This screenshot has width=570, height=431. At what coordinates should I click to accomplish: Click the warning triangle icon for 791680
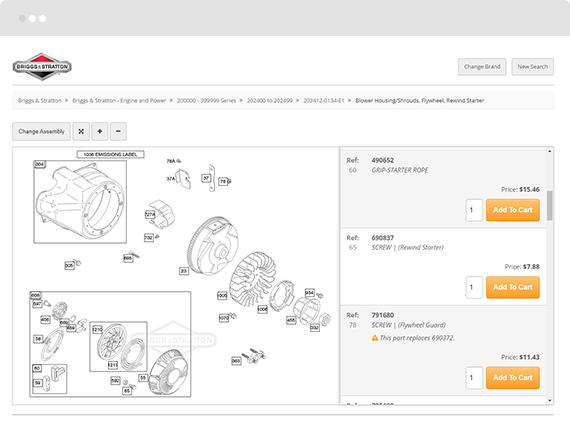pos(375,338)
